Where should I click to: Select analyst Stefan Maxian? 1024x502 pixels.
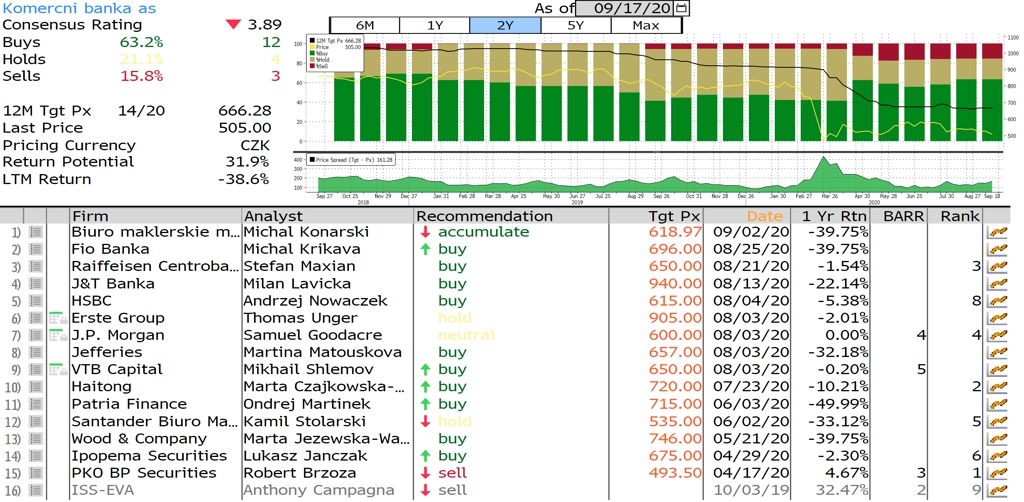pyautogui.click(x=300, y=266)
